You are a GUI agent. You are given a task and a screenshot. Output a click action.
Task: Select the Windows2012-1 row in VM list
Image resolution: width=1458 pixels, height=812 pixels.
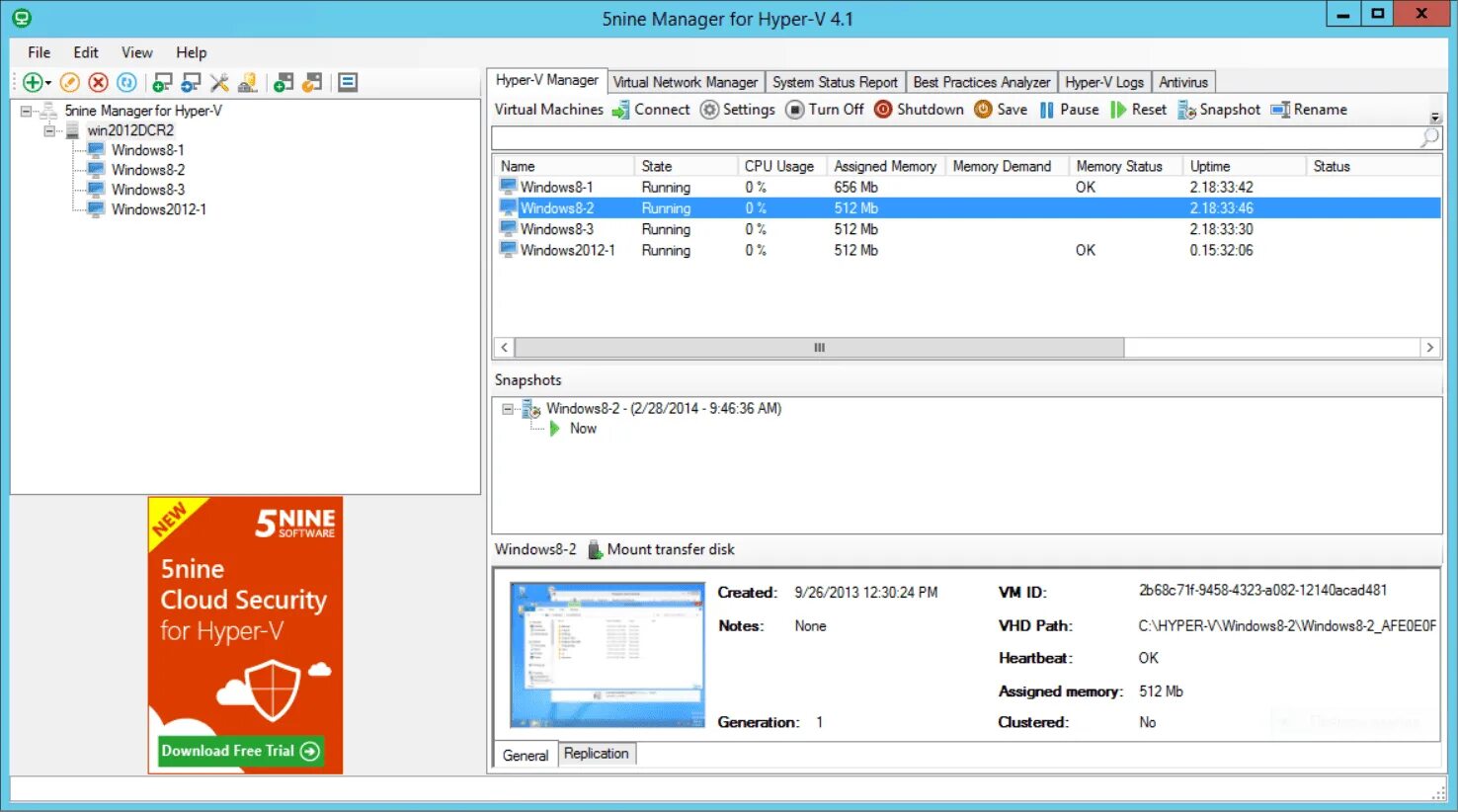click(x=966, y=250)
